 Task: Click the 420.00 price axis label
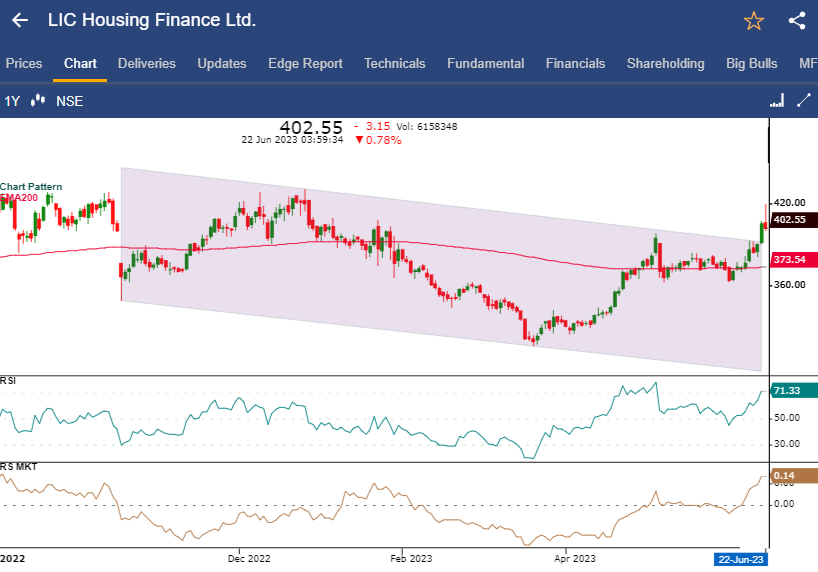790,202
